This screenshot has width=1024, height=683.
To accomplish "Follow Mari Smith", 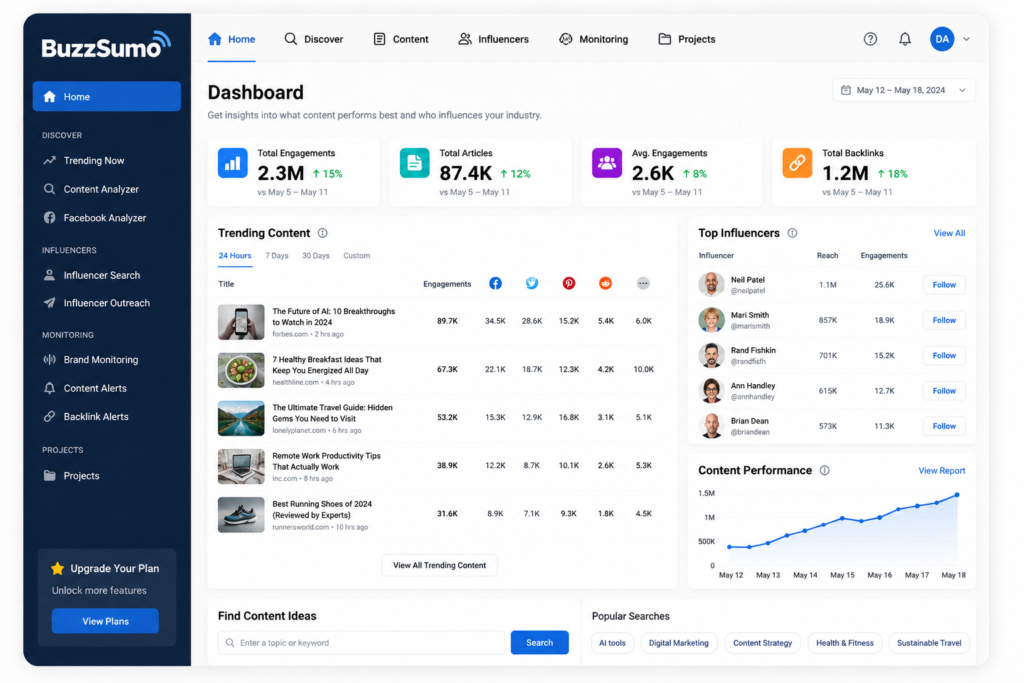I will tap(944, 320).
